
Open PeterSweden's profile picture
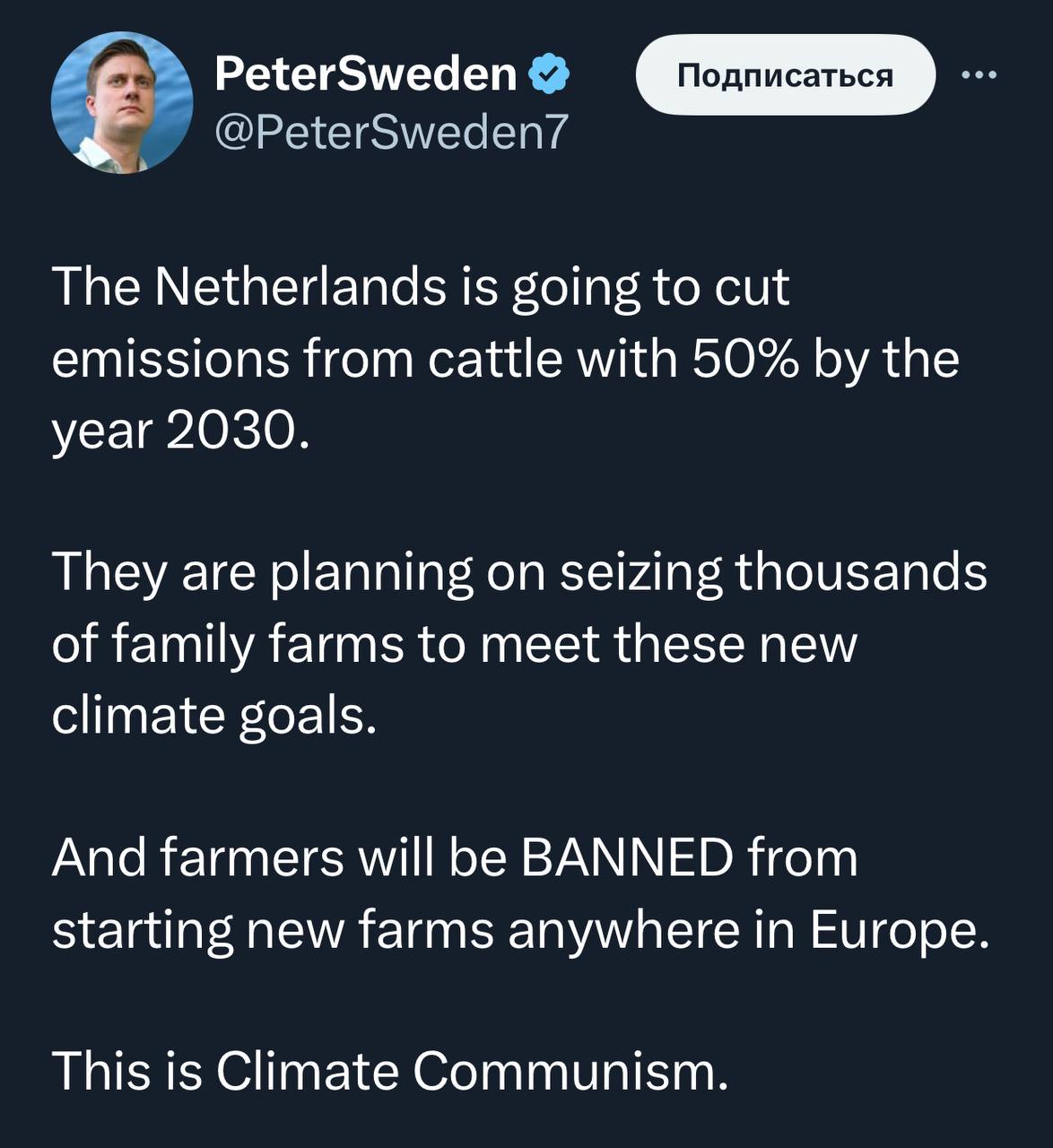121,102
